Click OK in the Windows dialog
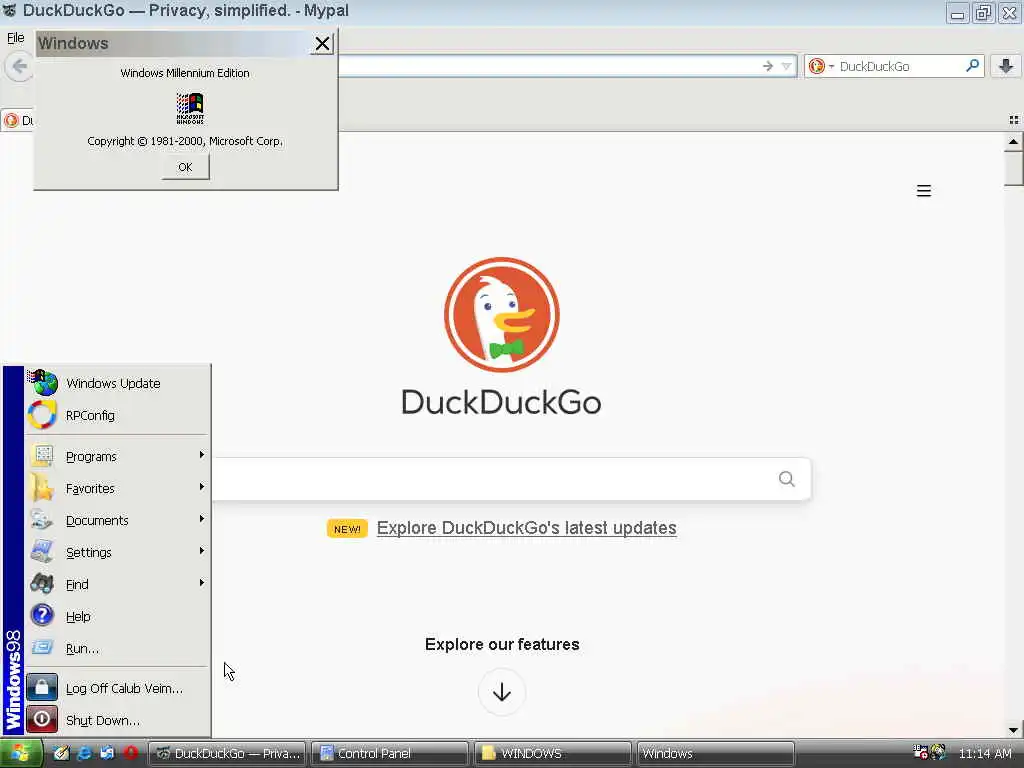Viewport: 1024px width, 768px height. point(185,167)
